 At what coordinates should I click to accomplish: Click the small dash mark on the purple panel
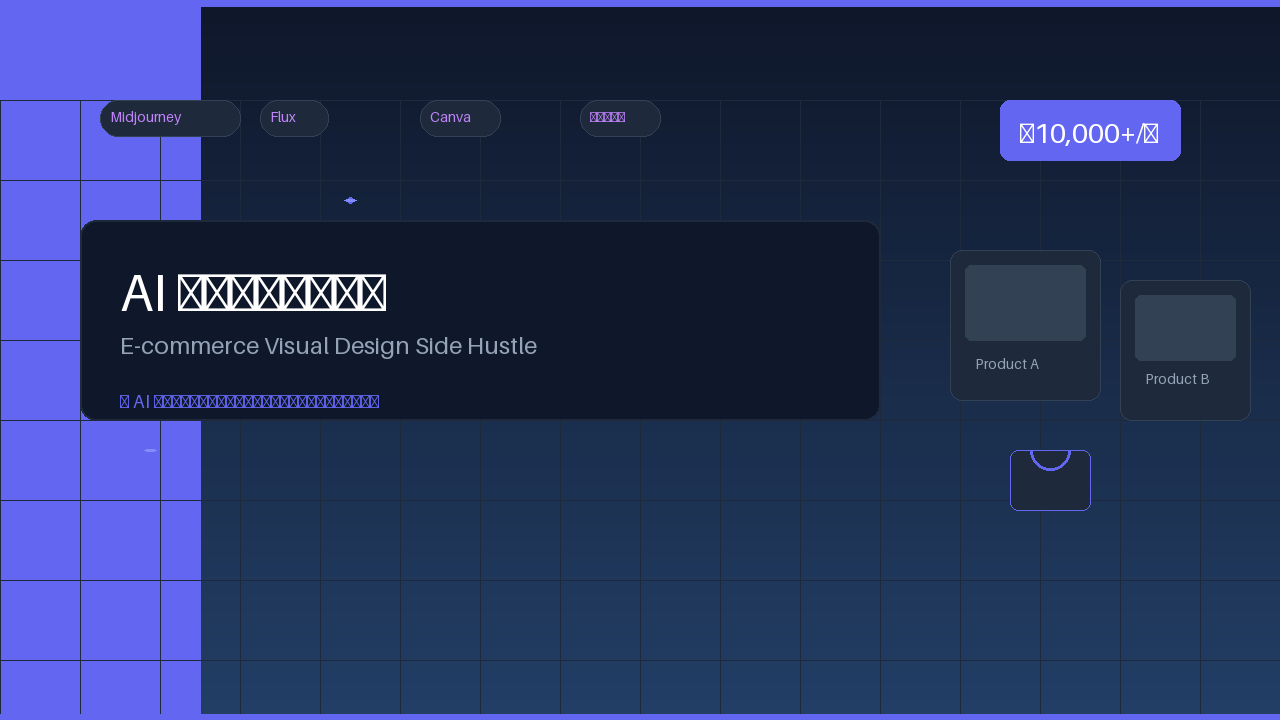pos(150,450)
